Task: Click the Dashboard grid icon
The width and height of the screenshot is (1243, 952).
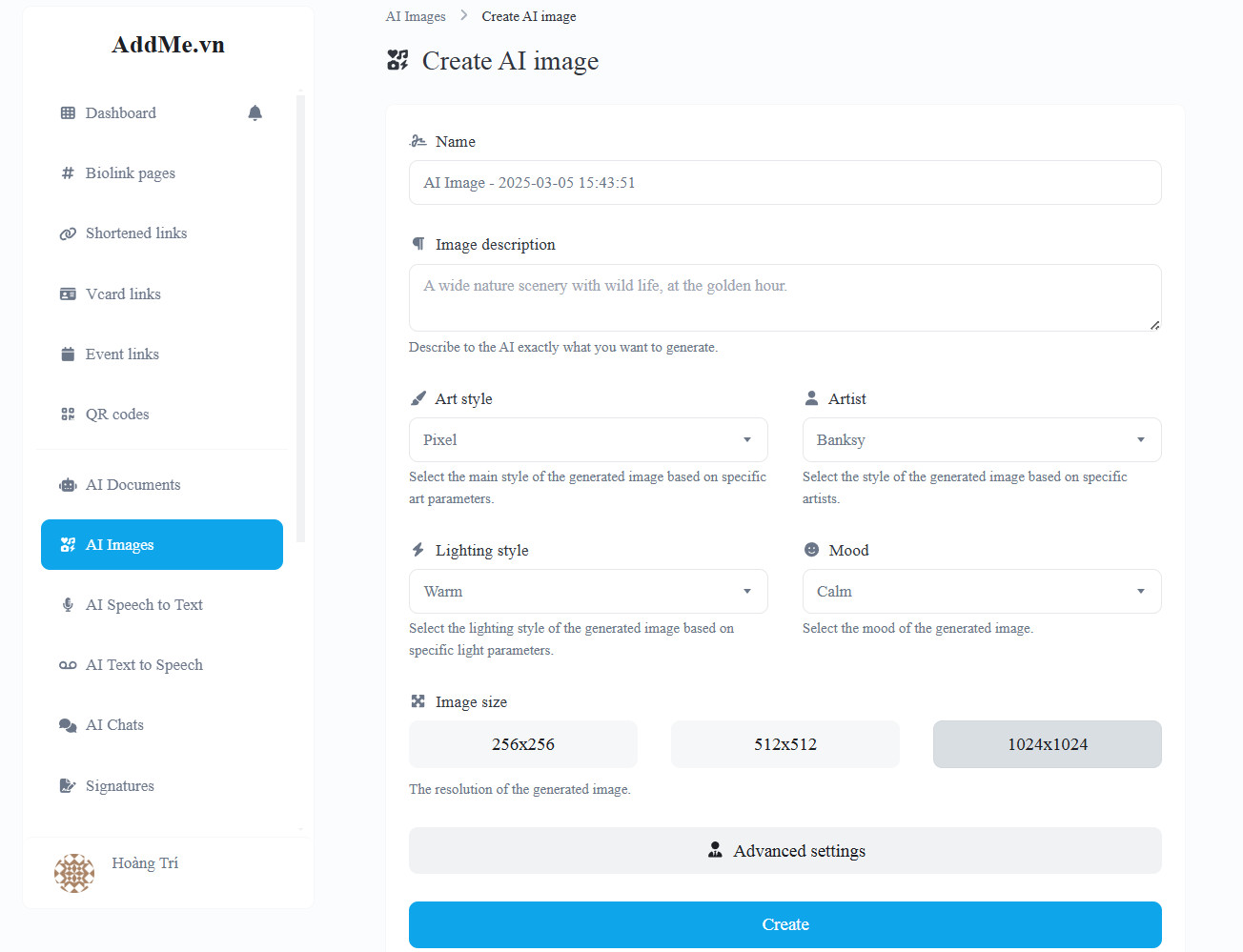Action: pyautogui.click(x=68, y=113)
